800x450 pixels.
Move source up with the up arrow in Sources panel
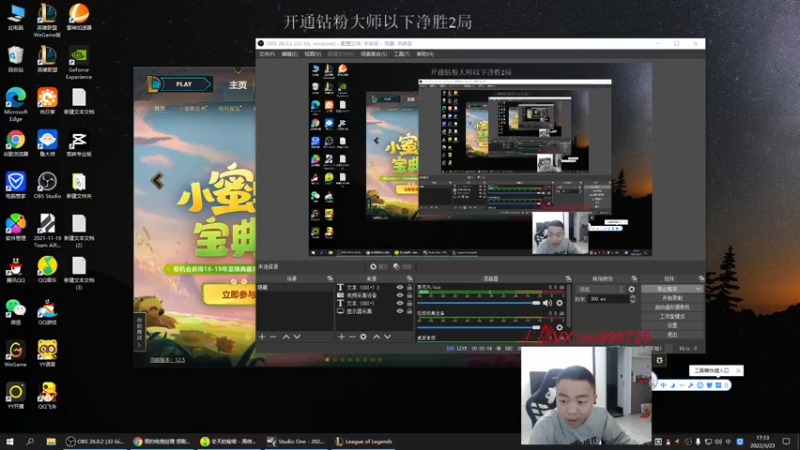pos(377,337)
